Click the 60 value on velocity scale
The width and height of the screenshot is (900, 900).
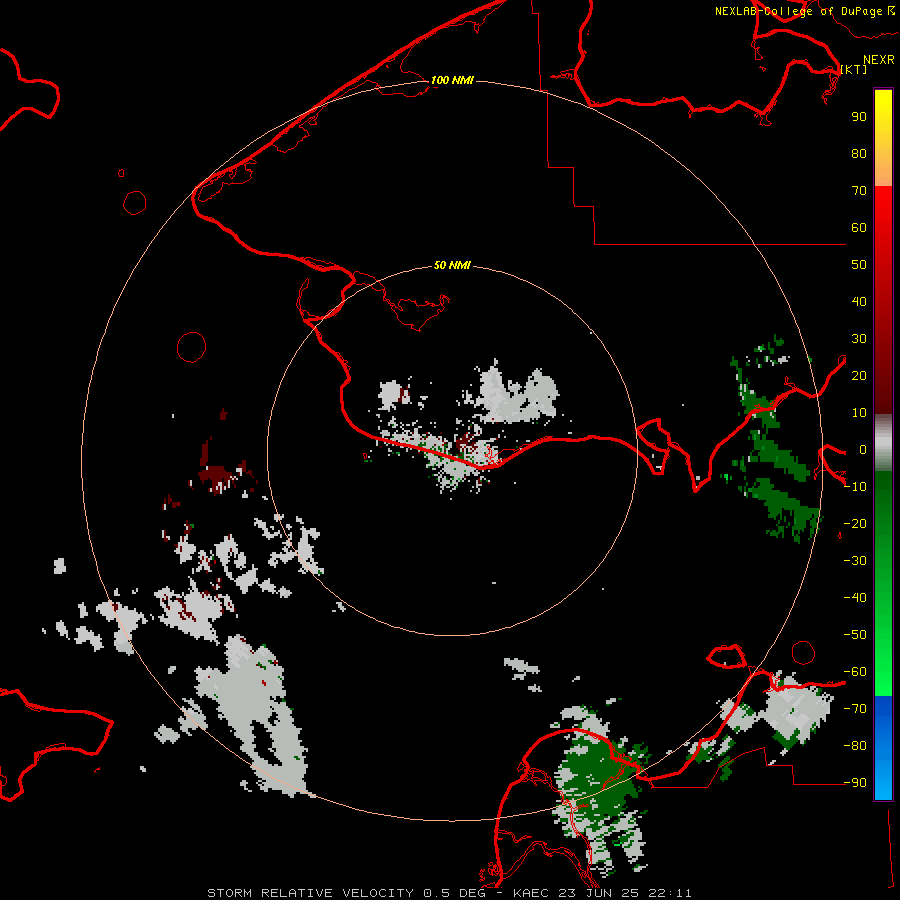859,228
